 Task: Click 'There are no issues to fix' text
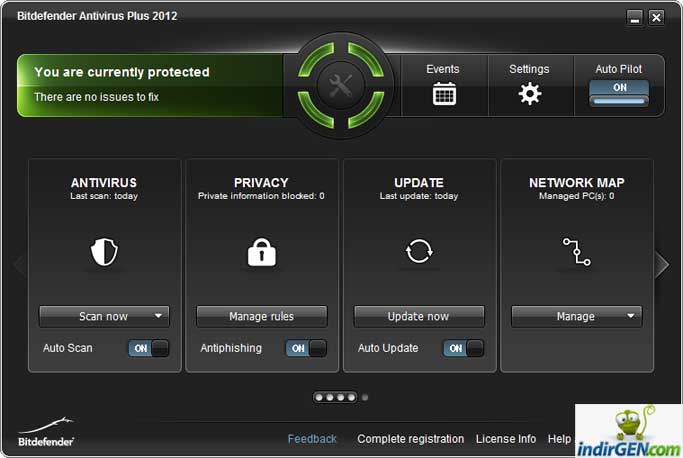[97, 97]
